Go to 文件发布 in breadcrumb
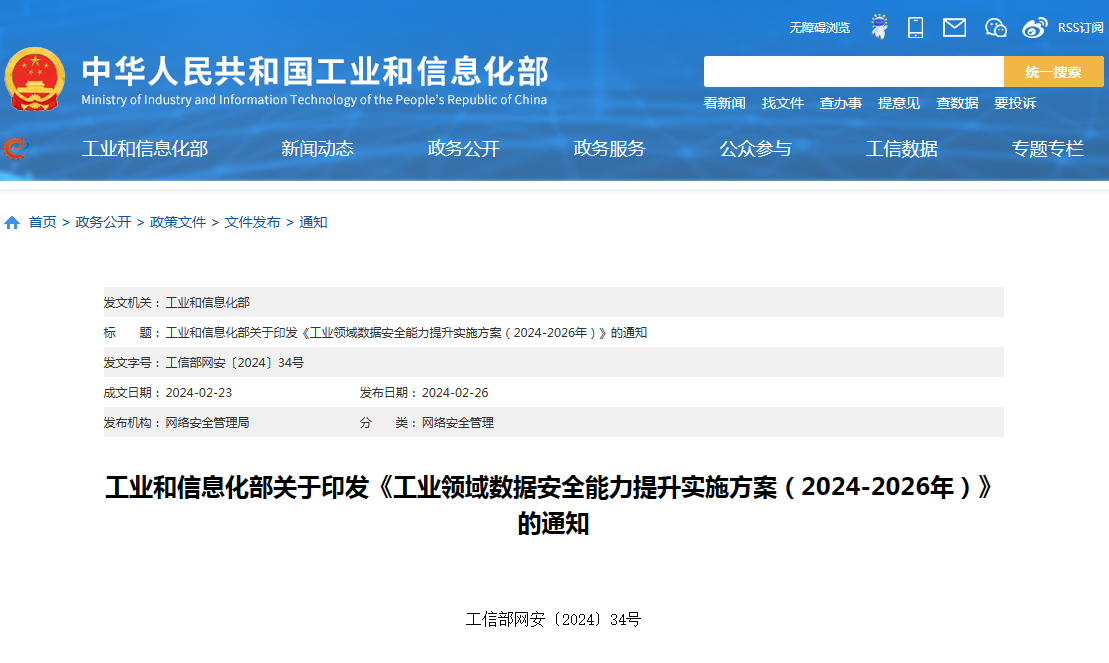1109x663 pixels. point(252,222)
